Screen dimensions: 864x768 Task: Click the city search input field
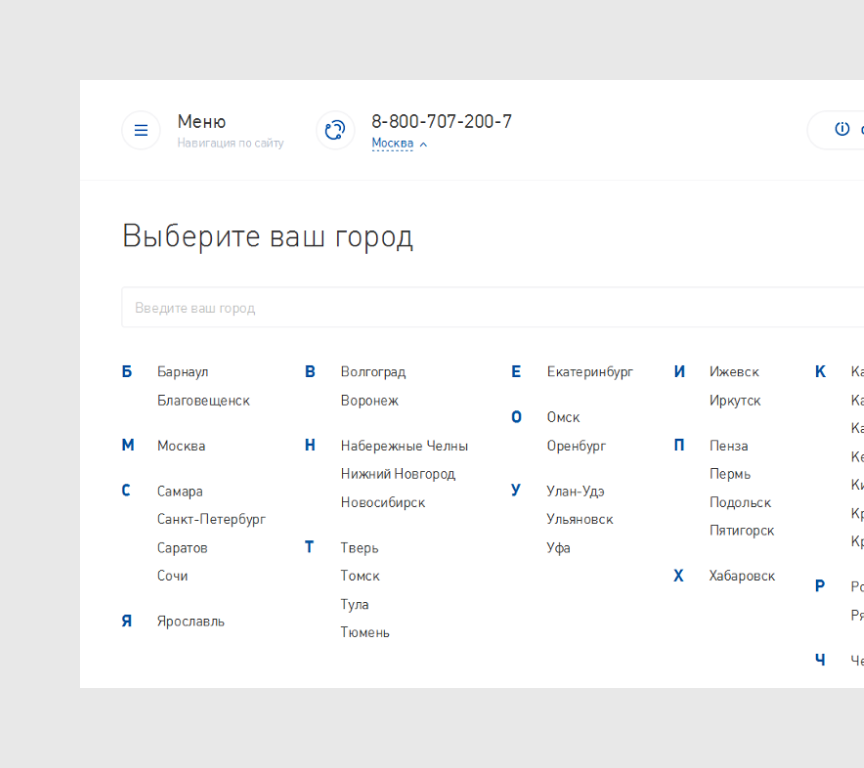[490, 308]
